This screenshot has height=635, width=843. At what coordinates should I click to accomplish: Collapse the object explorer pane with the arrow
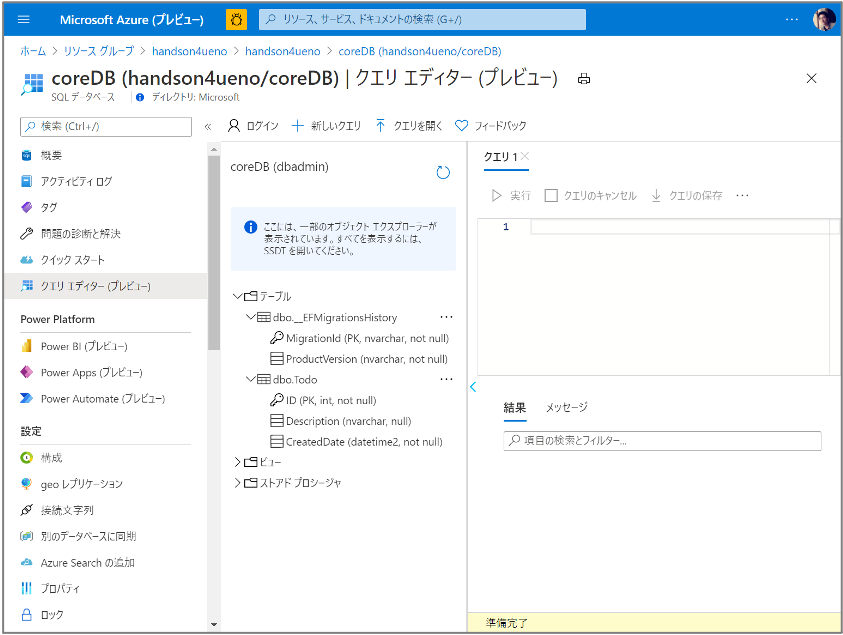(x=473, y=387)
